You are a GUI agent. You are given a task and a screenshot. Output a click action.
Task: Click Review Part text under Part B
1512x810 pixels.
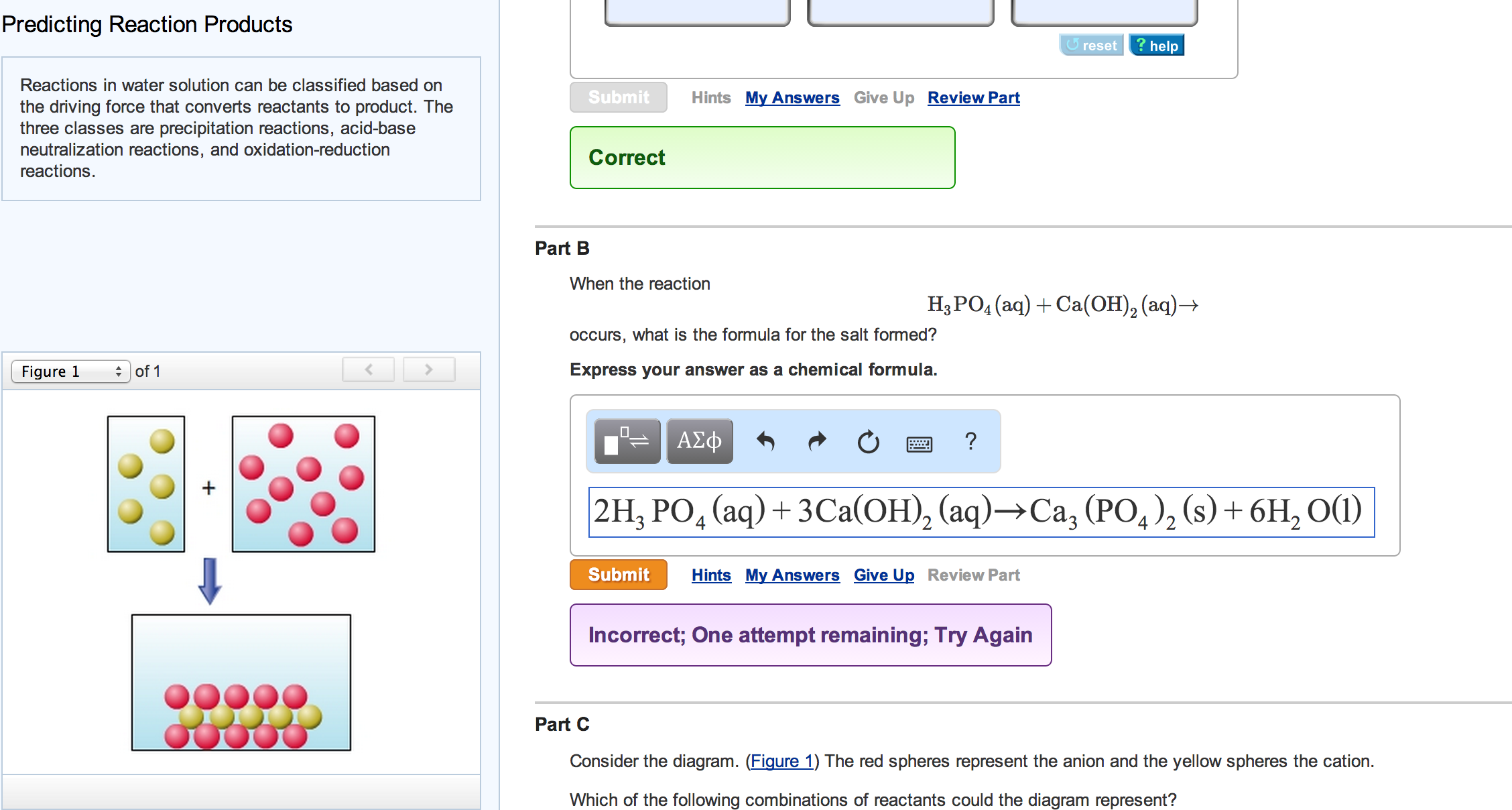pyautogui.click(x=974, y=575)
